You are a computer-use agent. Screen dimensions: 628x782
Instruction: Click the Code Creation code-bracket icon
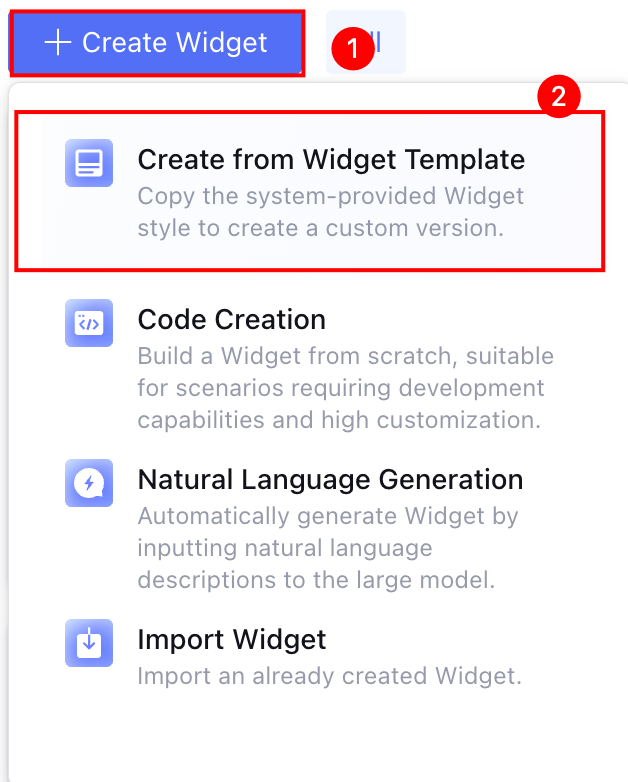pos(90,323)
